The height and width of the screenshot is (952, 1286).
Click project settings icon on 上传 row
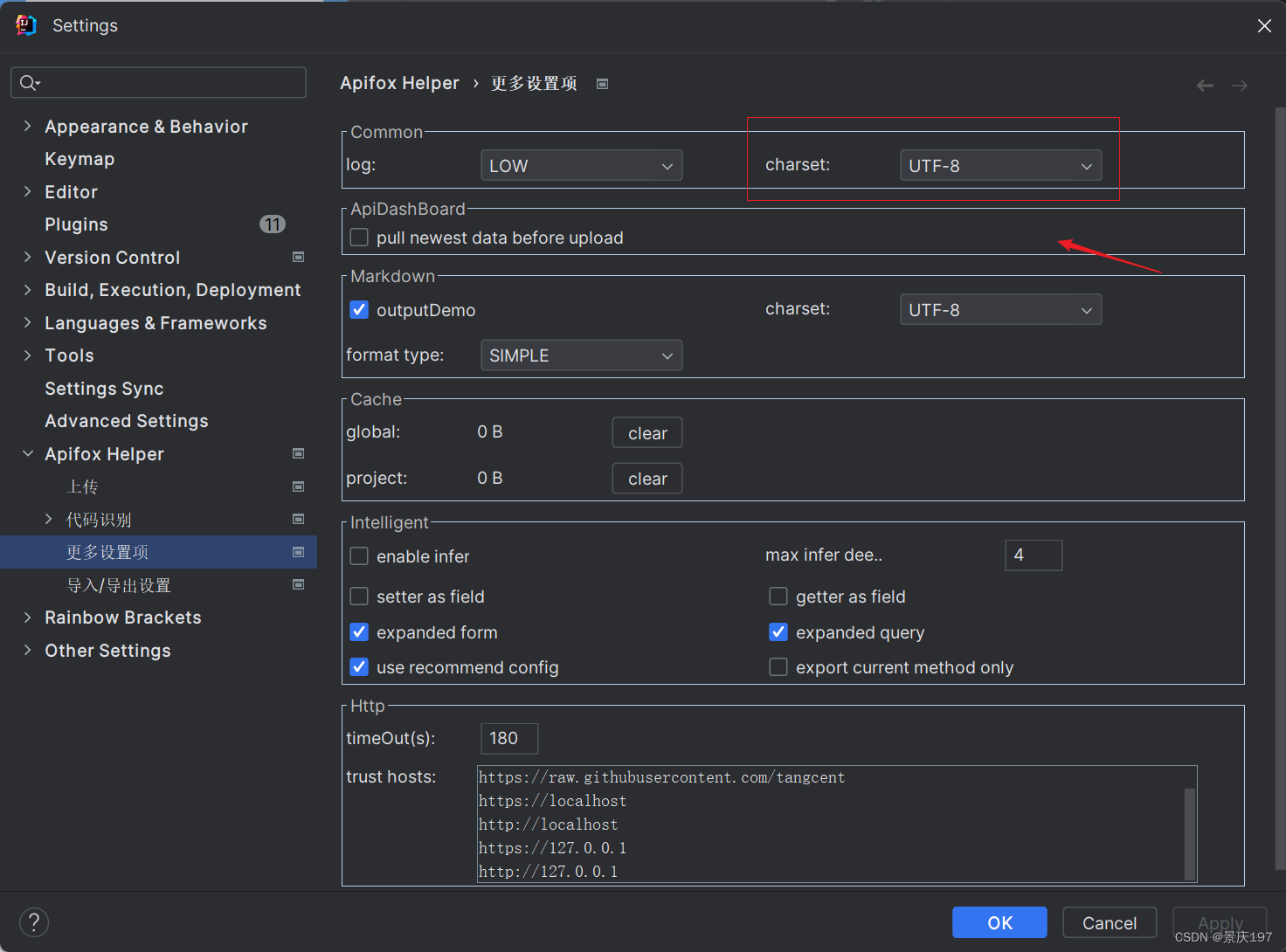point(298,486)
